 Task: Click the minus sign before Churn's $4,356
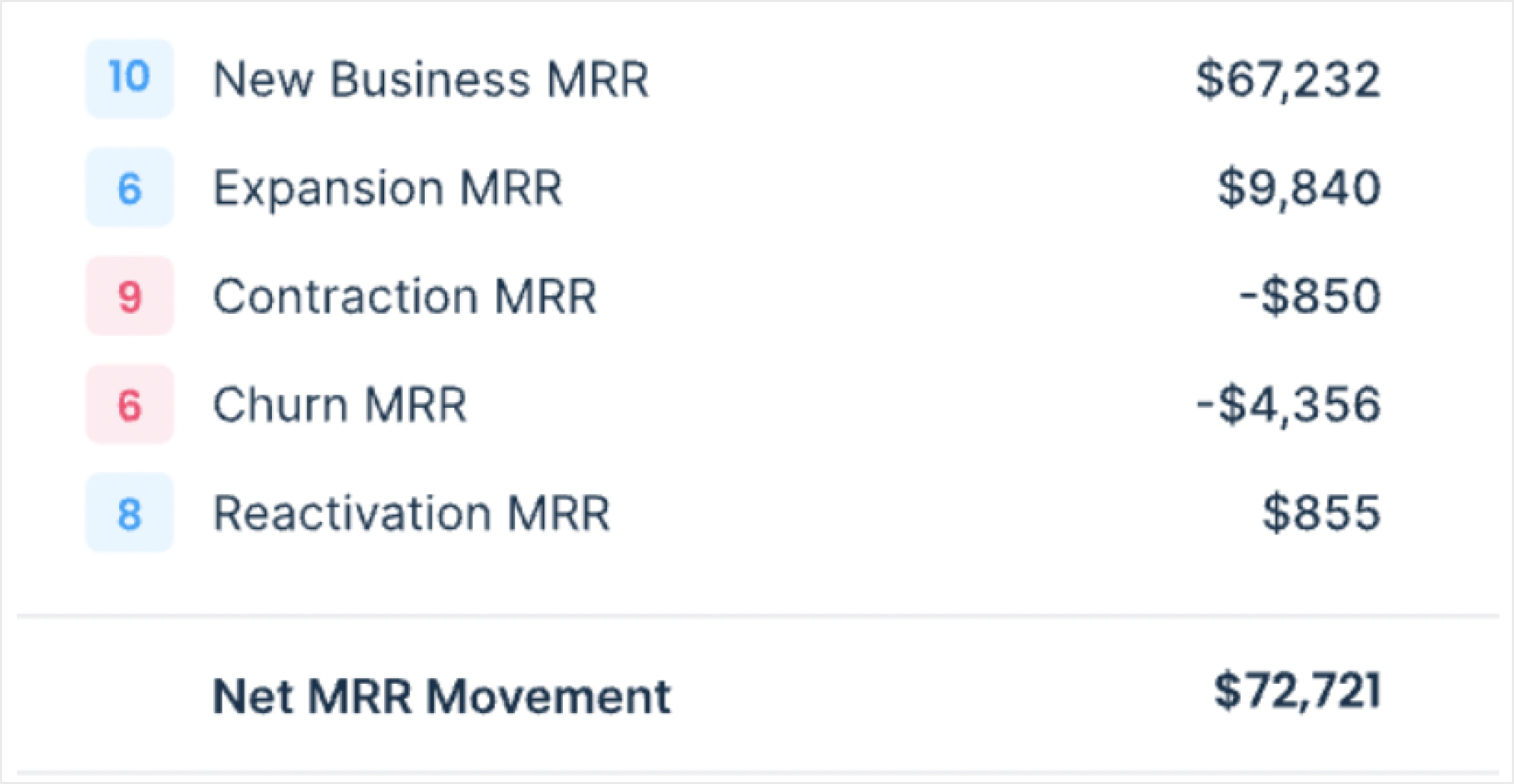tap(1204, 404)
